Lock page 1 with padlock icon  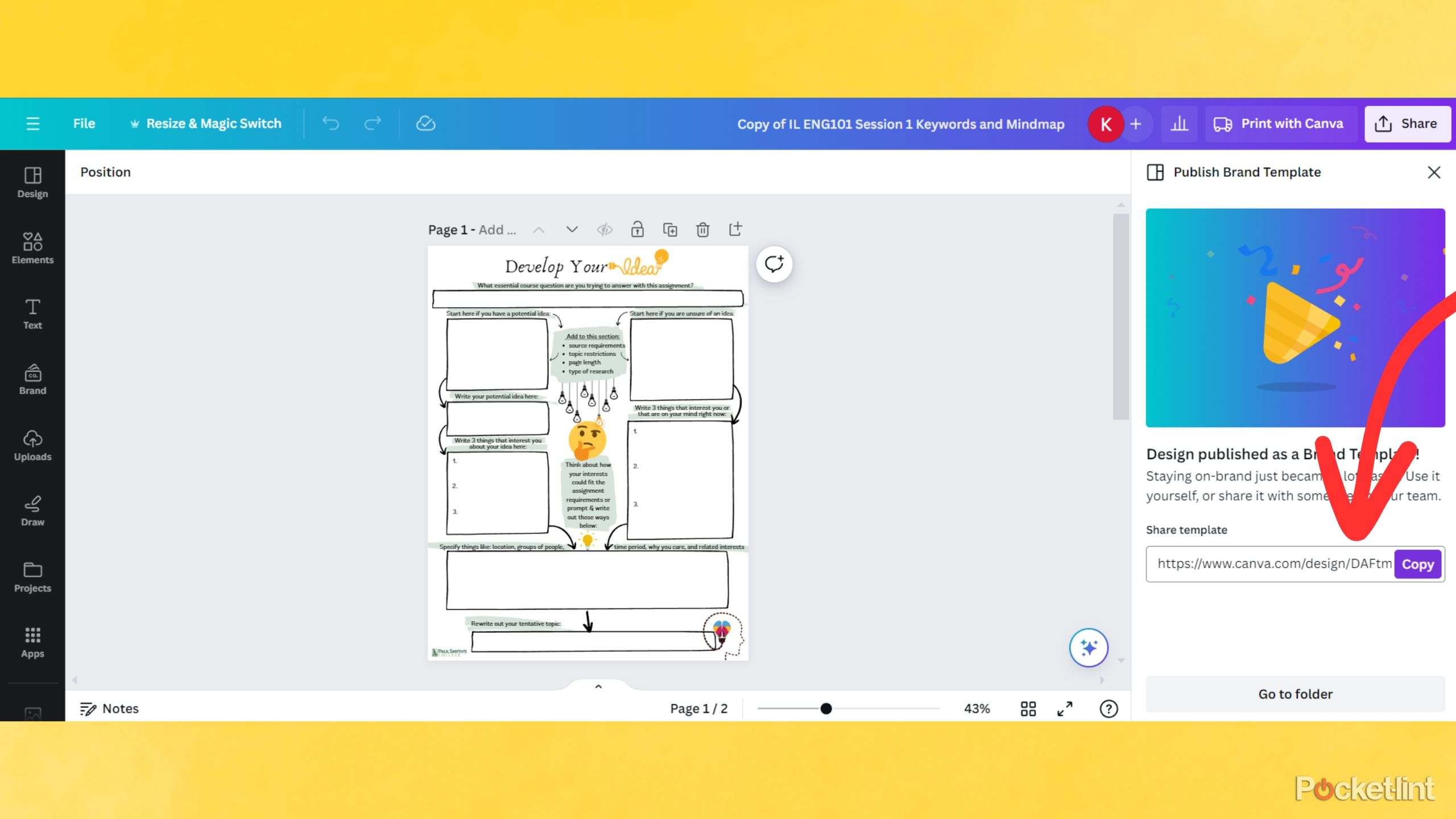638,229
